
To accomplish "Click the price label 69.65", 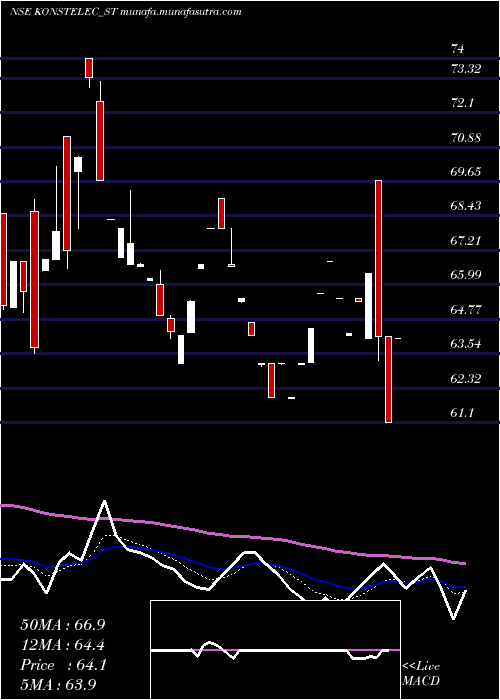I will [466, 172].
